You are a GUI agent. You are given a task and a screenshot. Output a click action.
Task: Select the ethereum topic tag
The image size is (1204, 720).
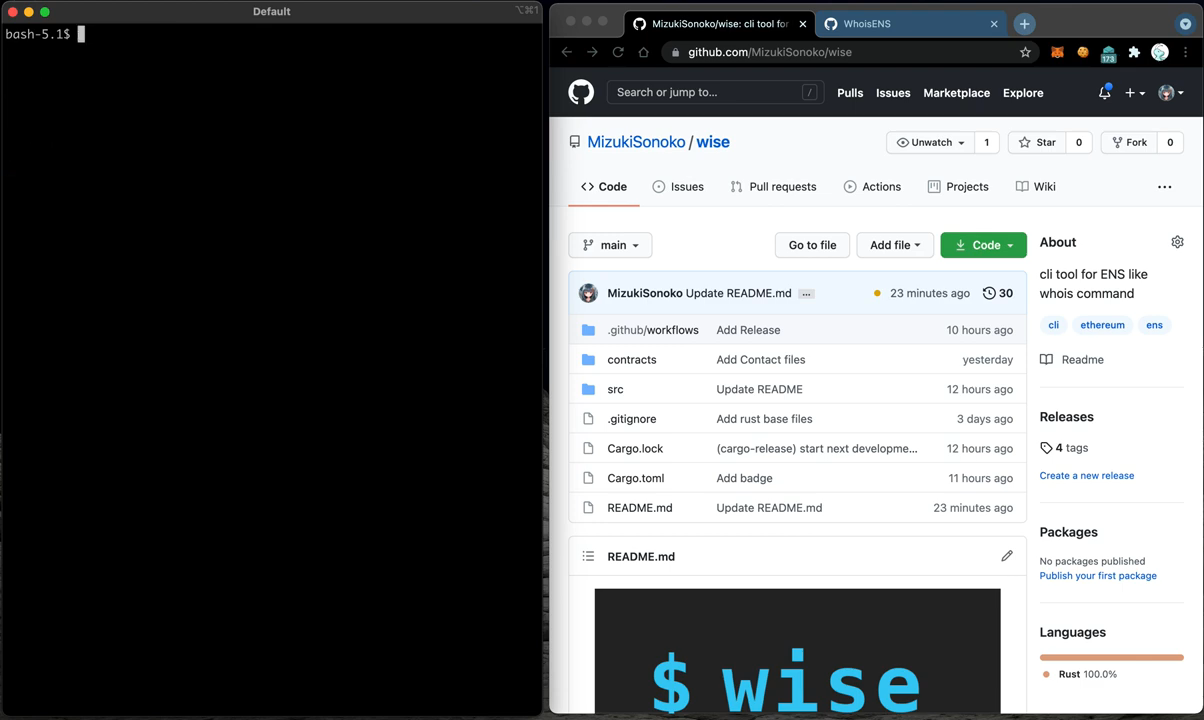point(1102,325)
